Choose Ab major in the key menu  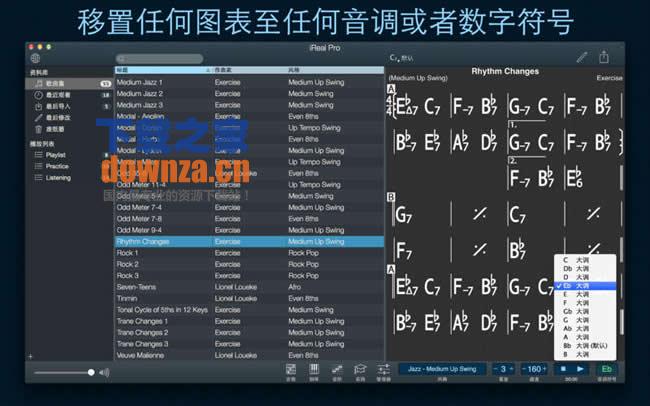585,328
